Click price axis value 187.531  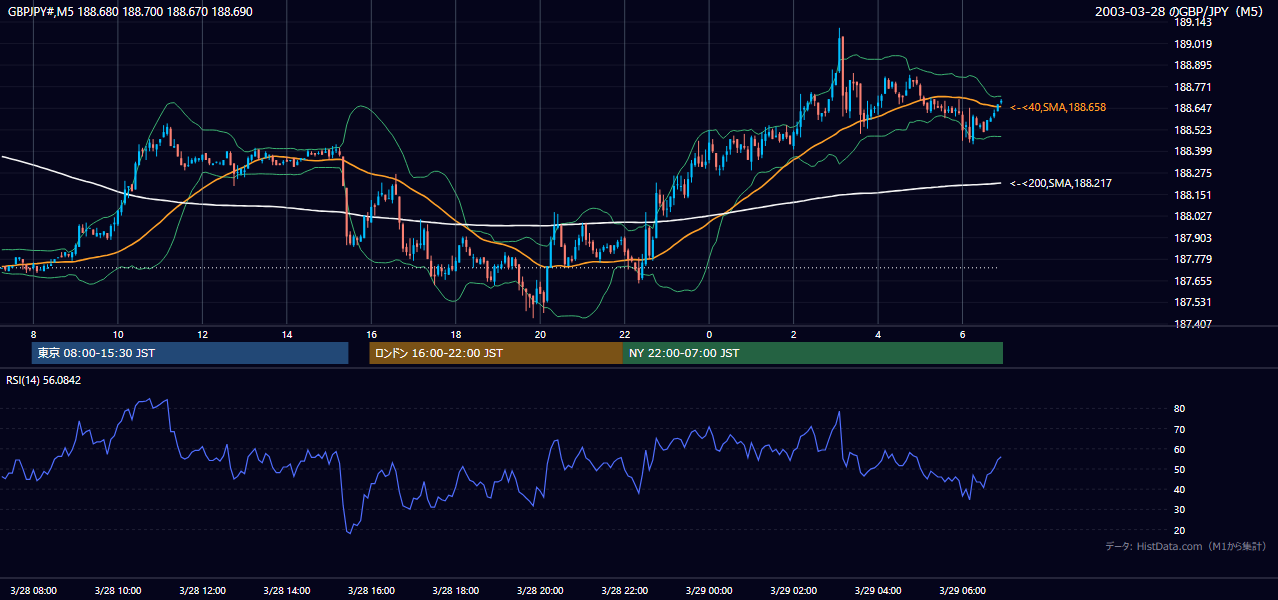[x=1193, y=302]
